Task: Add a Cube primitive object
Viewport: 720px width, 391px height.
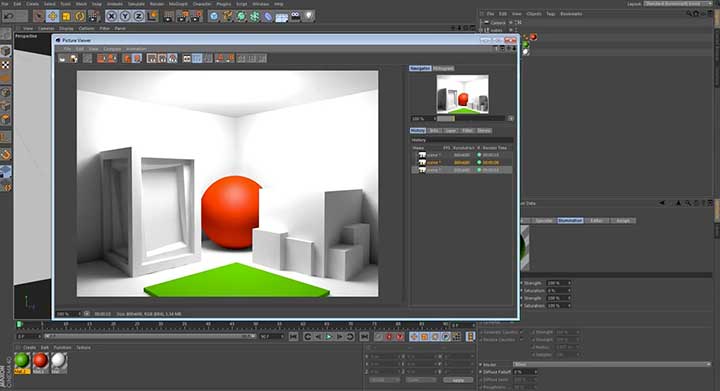Action: 214,17
